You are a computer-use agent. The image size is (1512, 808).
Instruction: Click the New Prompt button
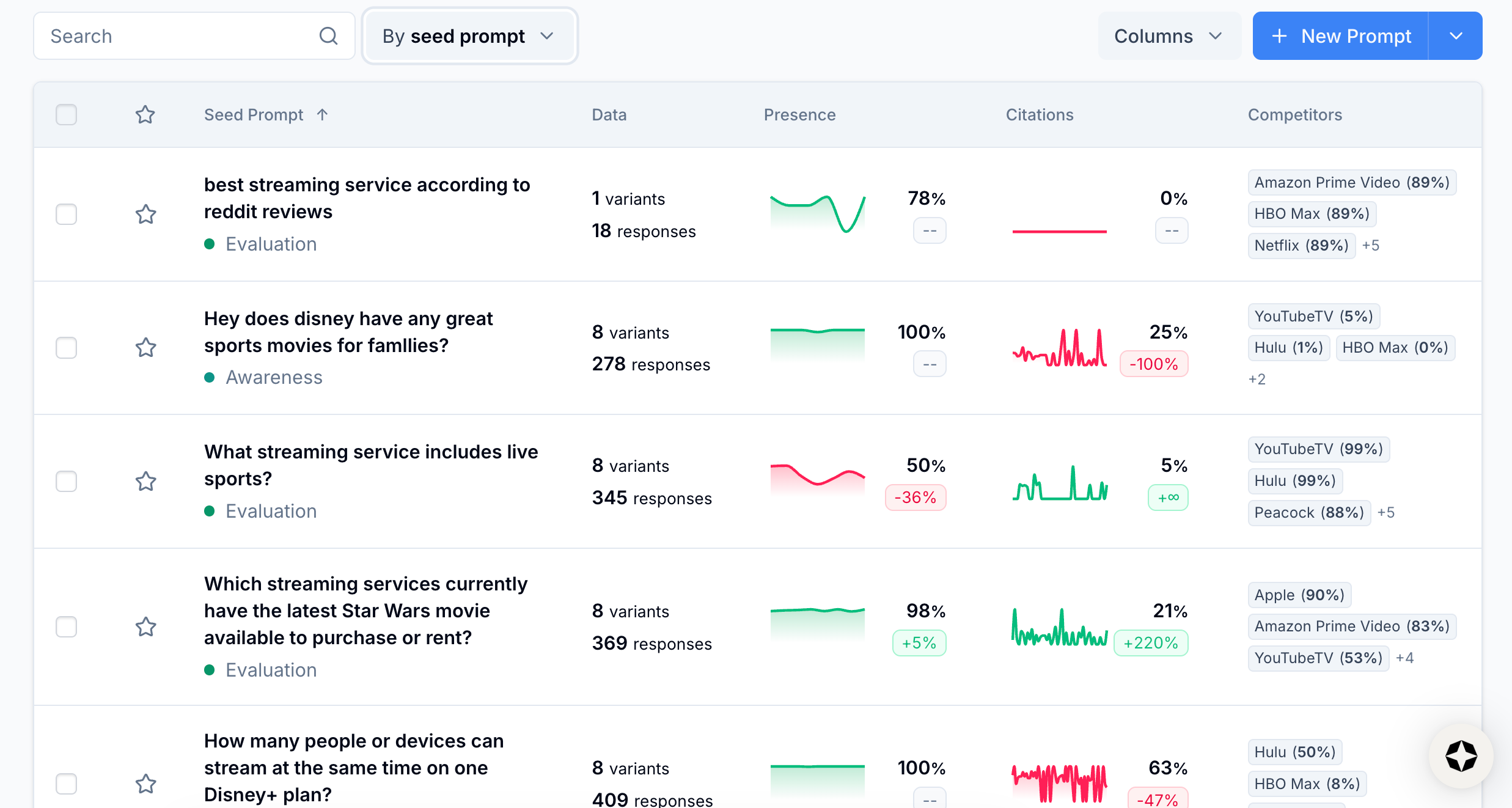click(1341, 36)
